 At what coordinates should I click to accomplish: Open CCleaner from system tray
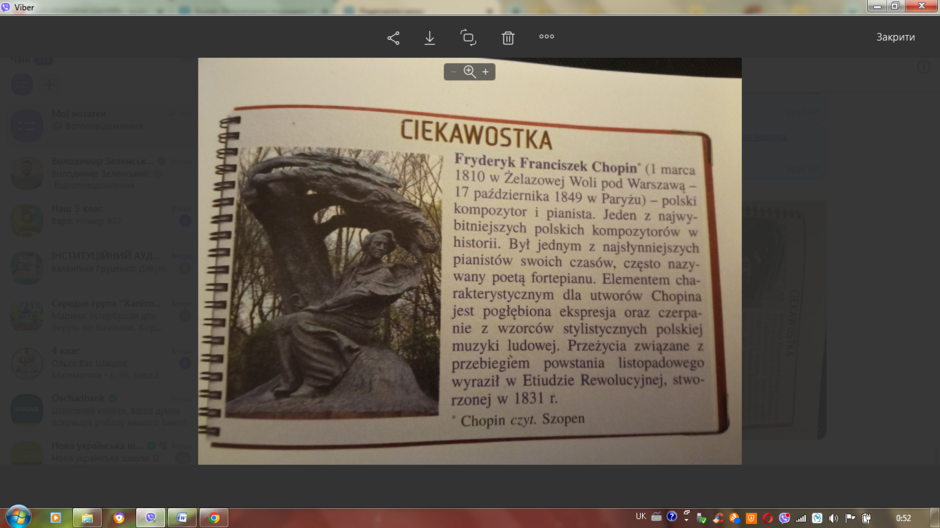[718, 518]
